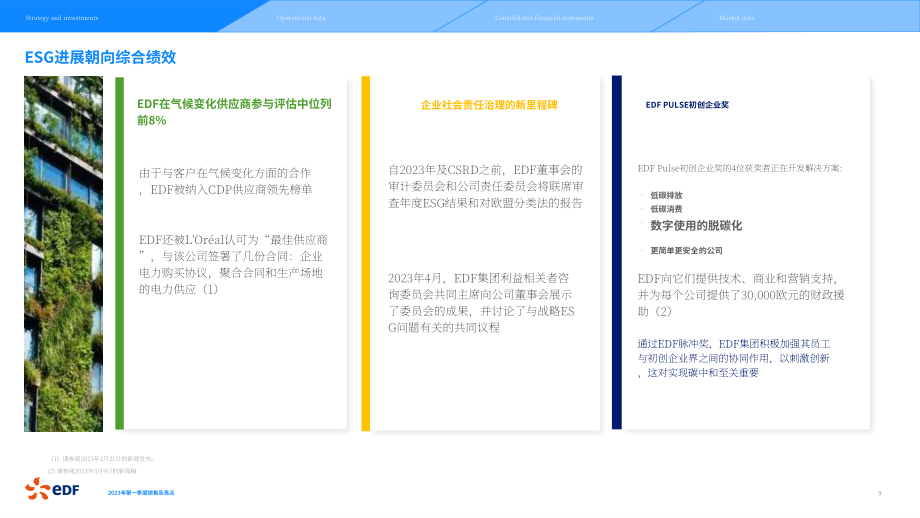Click the paragraph starting 2023年4月

pyautogui.click(x=481, y=302)
